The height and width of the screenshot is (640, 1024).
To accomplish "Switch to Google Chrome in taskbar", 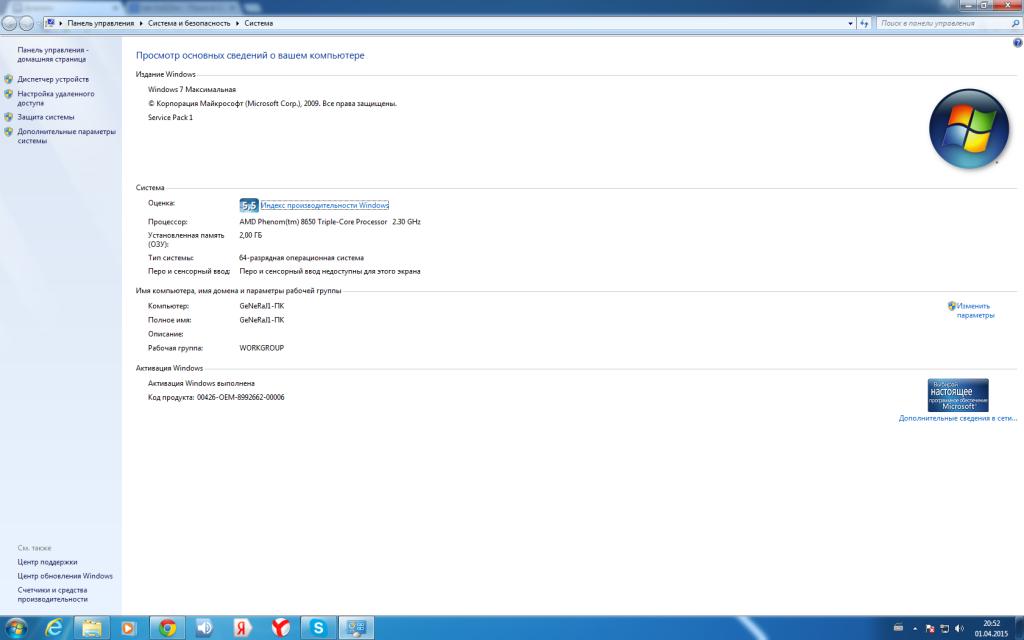I will pyautogui.click(x=168, y=628).
